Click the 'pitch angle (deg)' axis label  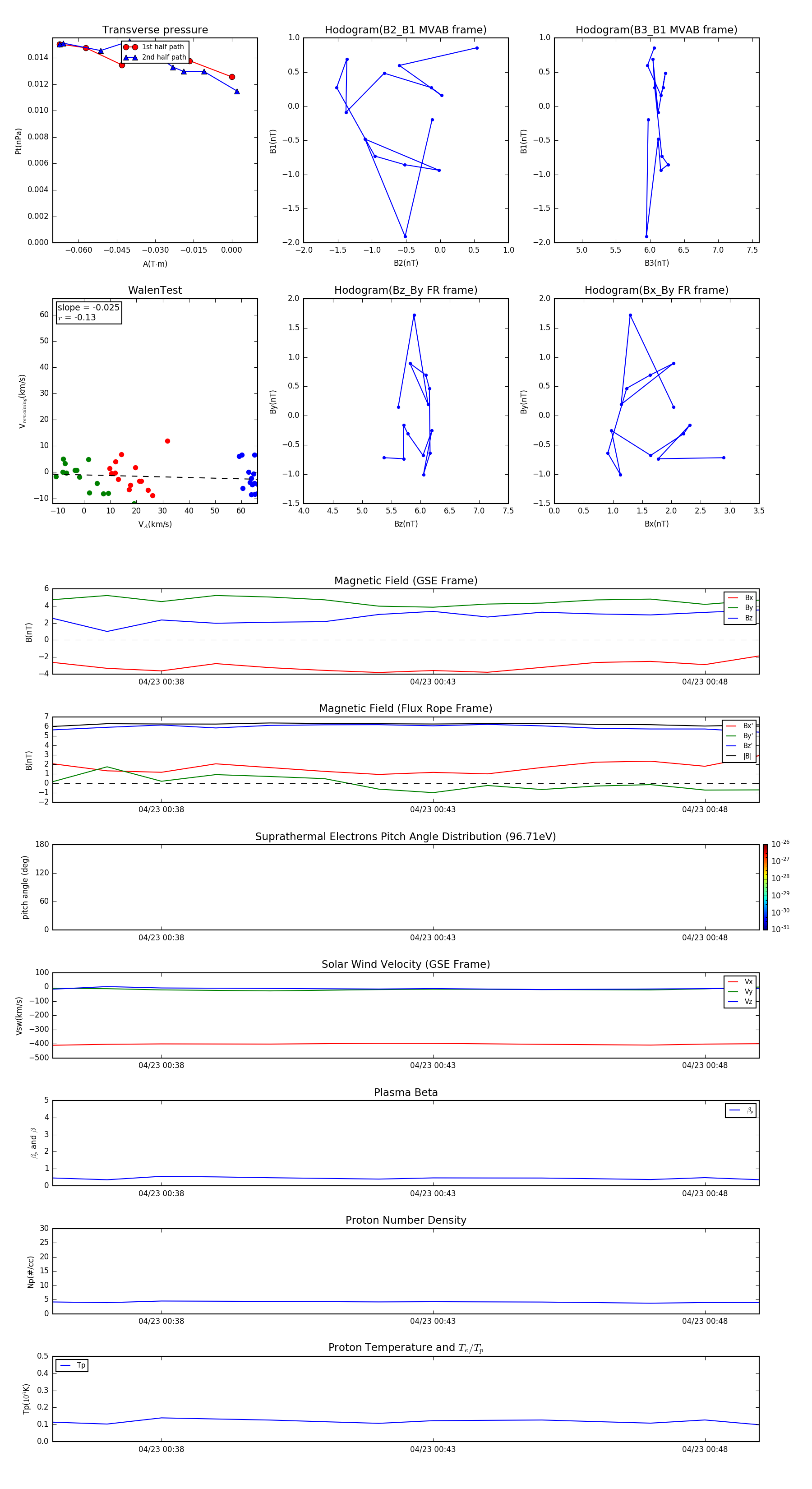25,887
